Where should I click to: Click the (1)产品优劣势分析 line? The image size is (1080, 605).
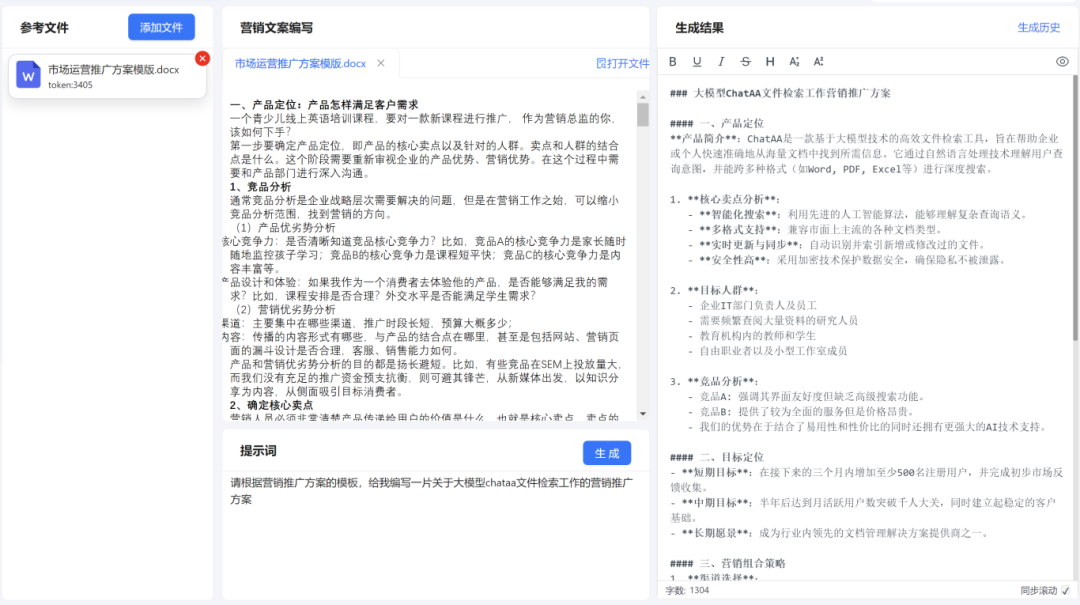tap(285, 227)
